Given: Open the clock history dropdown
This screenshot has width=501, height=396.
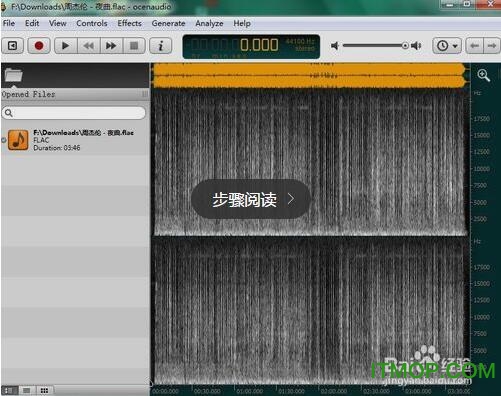Looking at the screenshot, I should click(x=447, y=46).
